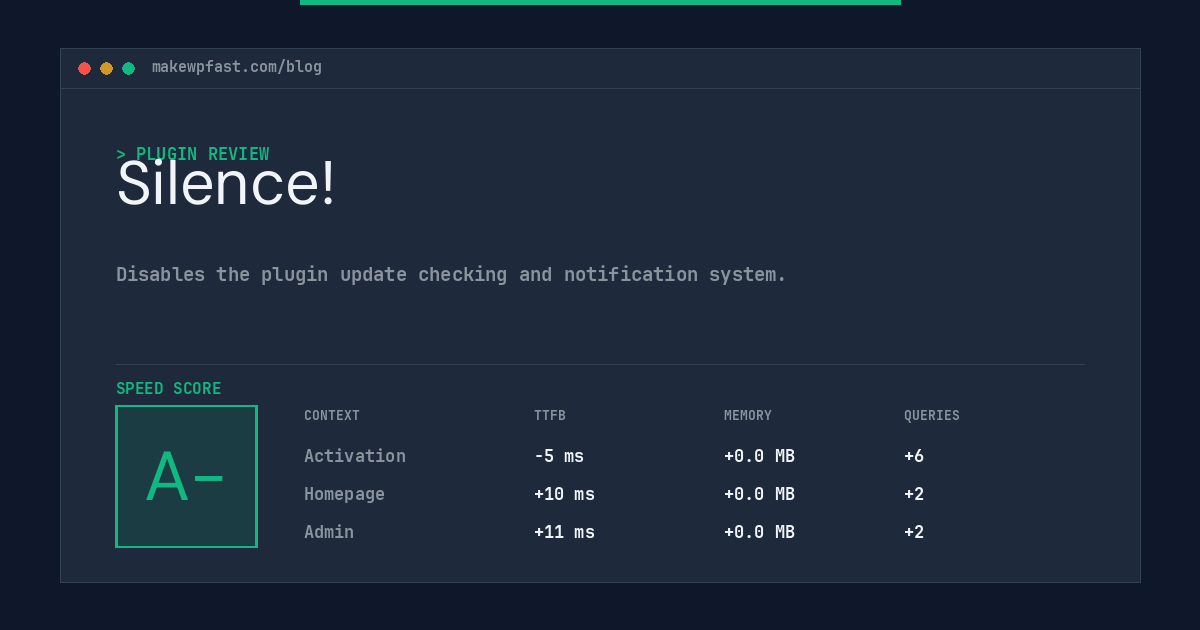Click the red window dot
This screenshot has width=1200, height=630.
point(84,68)
